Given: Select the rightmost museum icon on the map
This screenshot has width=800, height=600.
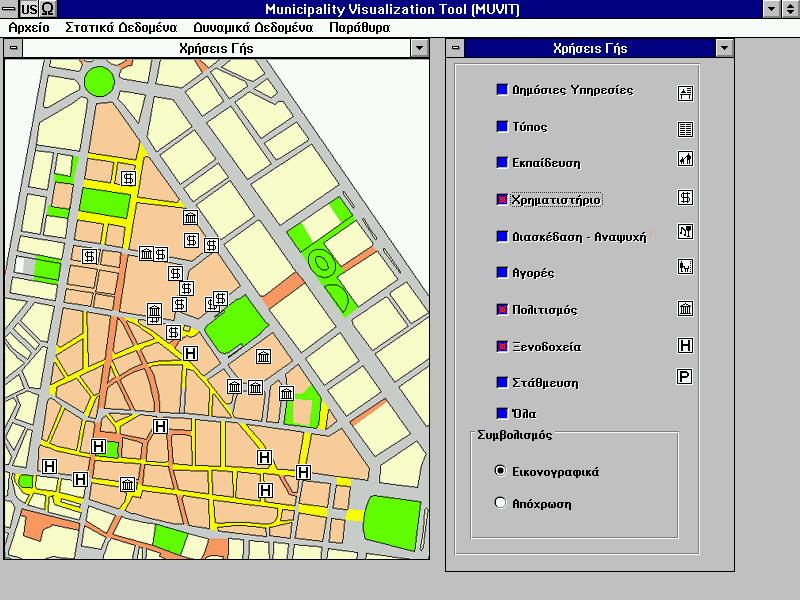Looking at the screenshot, I should [x=286, y=393].
